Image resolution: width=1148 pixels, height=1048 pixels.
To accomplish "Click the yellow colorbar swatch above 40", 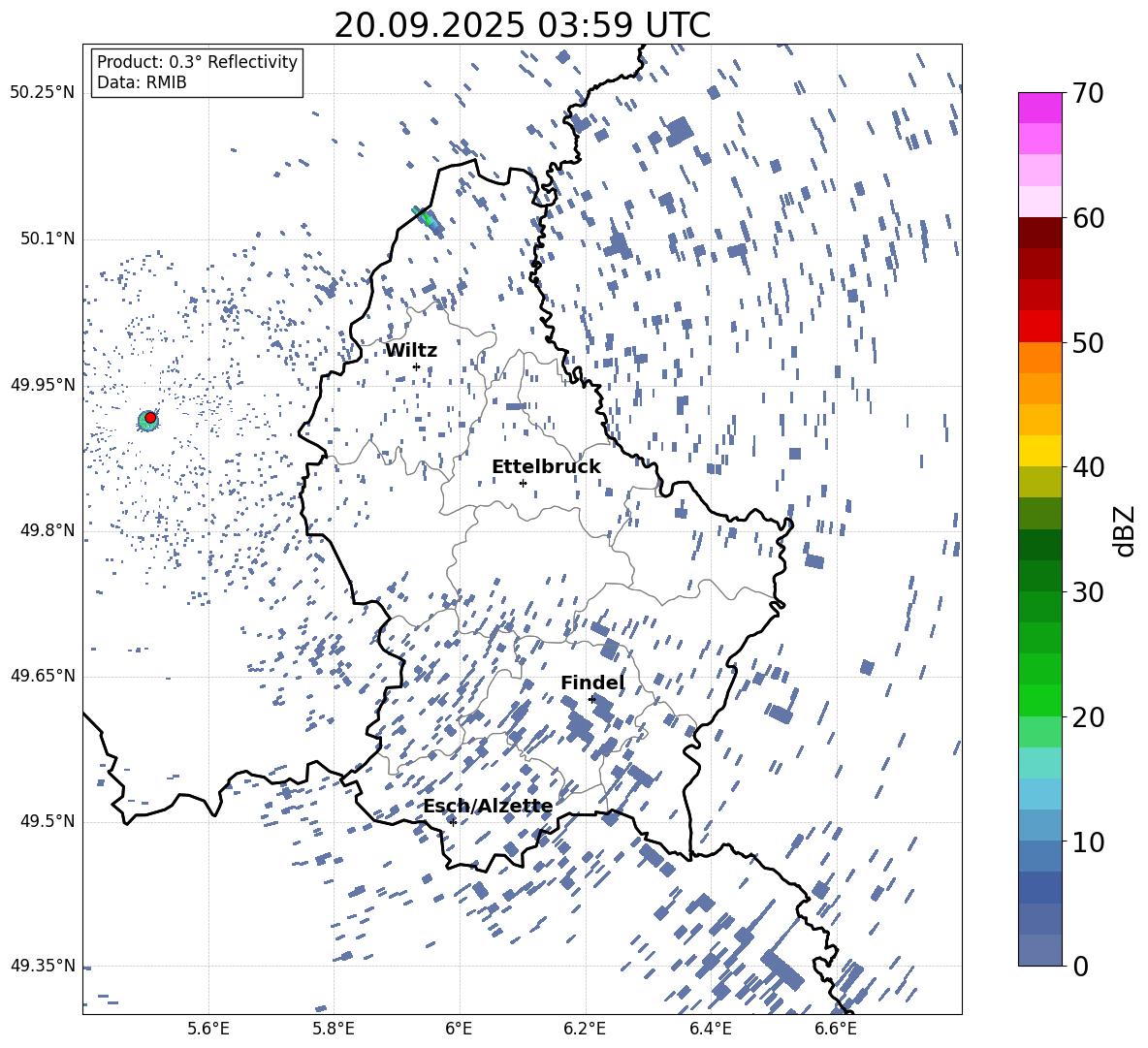I will tap(1039, 451).
